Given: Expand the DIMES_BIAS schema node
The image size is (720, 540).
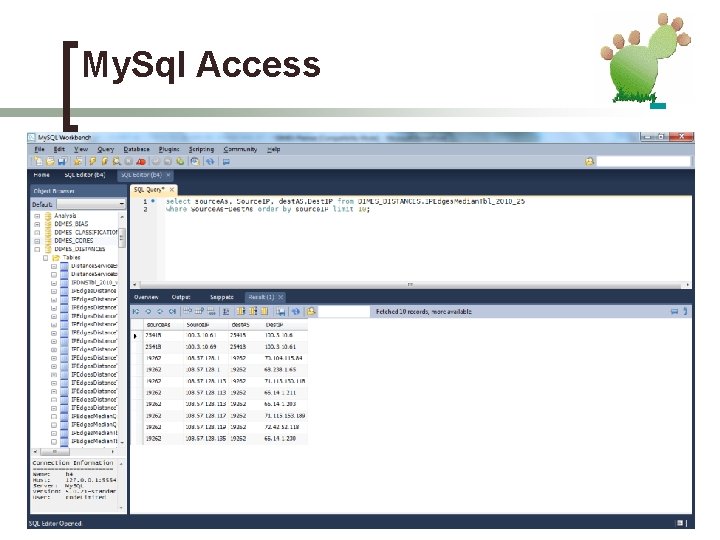Looking at the screenshot, I should point(37,224).
